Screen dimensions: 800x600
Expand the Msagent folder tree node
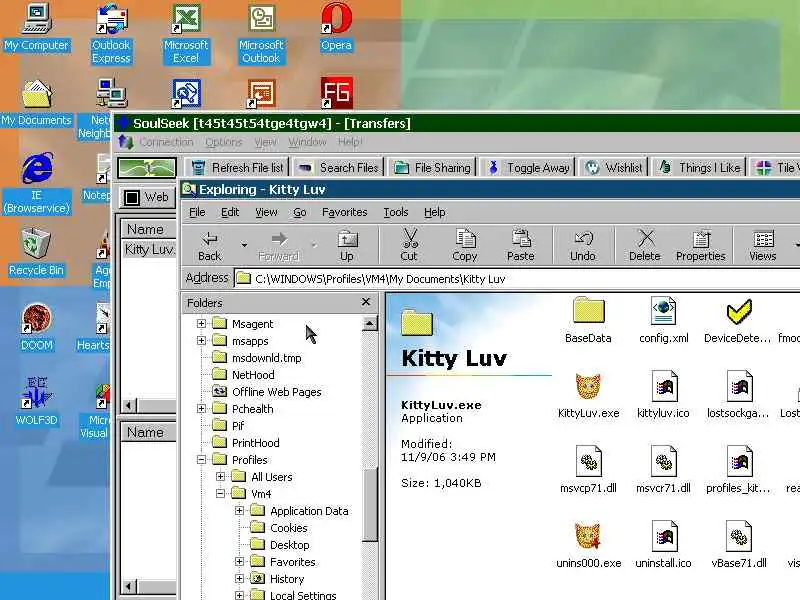pyautogui.click(x=202, y=323)
